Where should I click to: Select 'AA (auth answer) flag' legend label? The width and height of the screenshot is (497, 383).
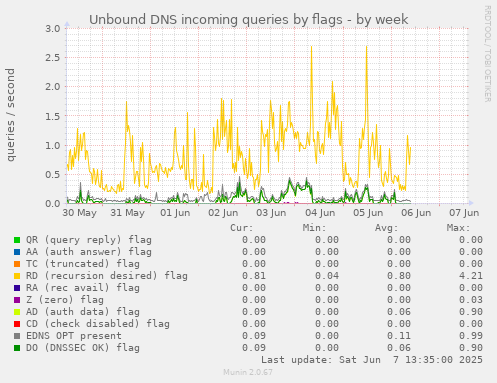(89, 252)
